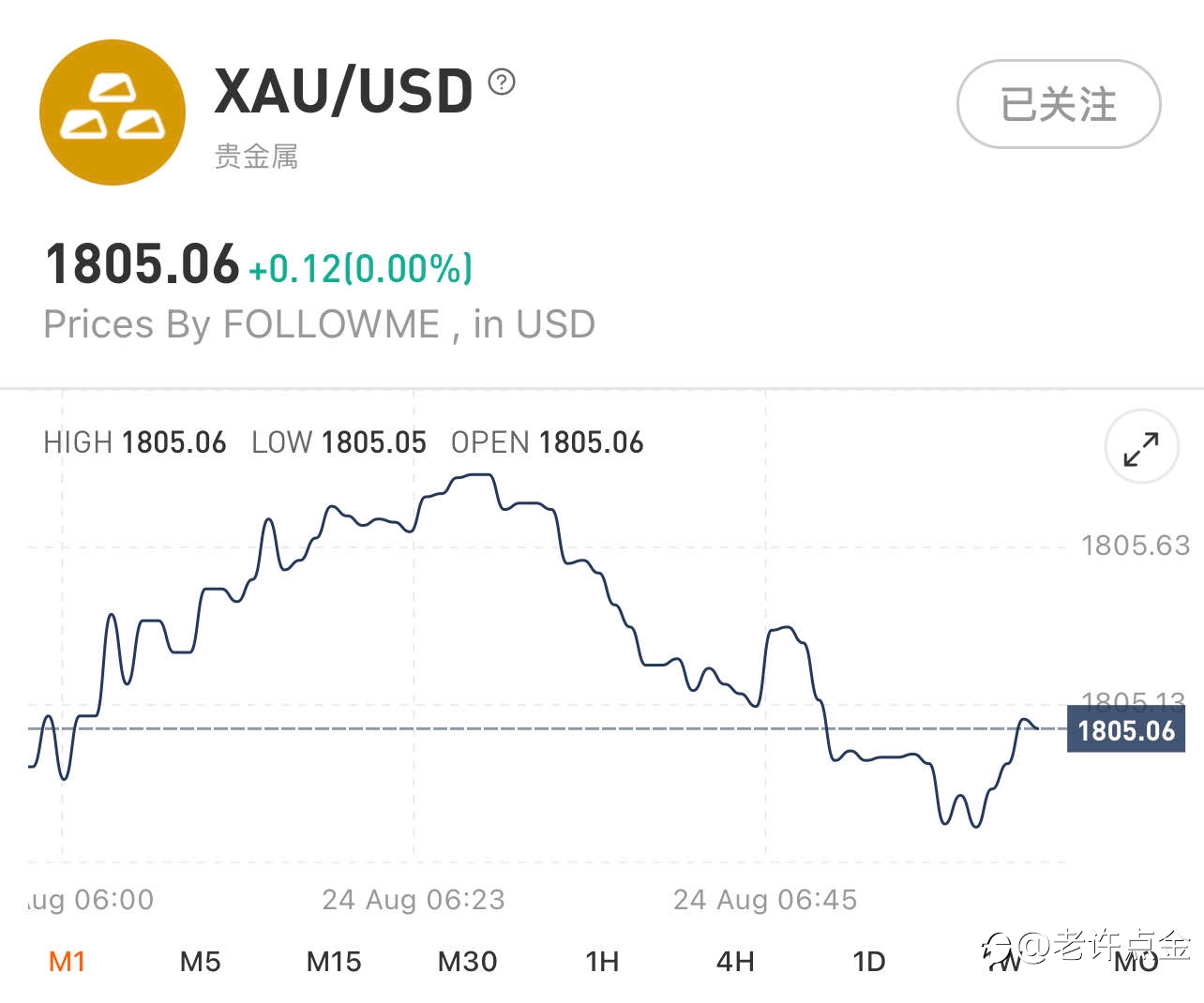Tap the gold bars XAU/USD logo

click(x=113, y=112)
